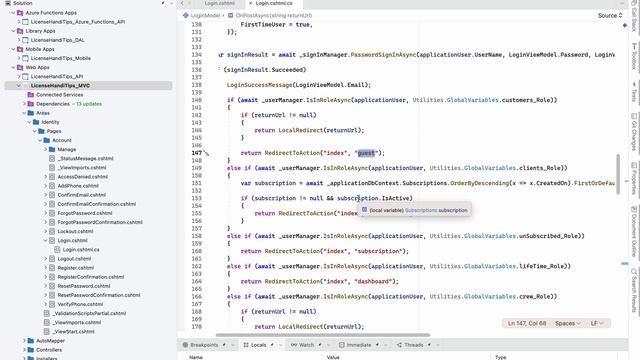Expand the LicenseHandiTips_DAL project
This screenshot has width=640, height=360.
click(x=19, y=40)
